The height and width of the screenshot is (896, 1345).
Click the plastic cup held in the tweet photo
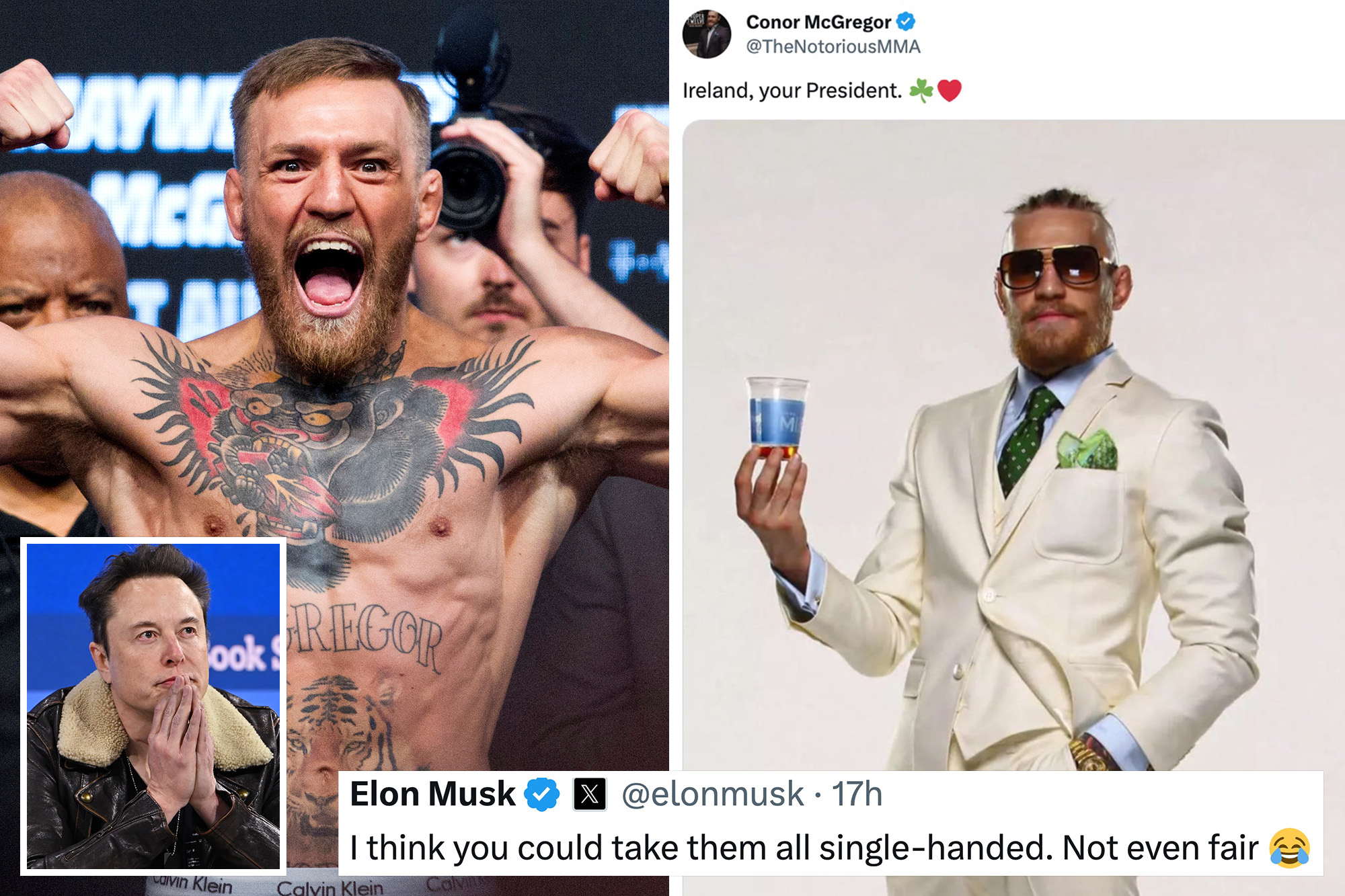pyautogui.click(x=776, y=418)
